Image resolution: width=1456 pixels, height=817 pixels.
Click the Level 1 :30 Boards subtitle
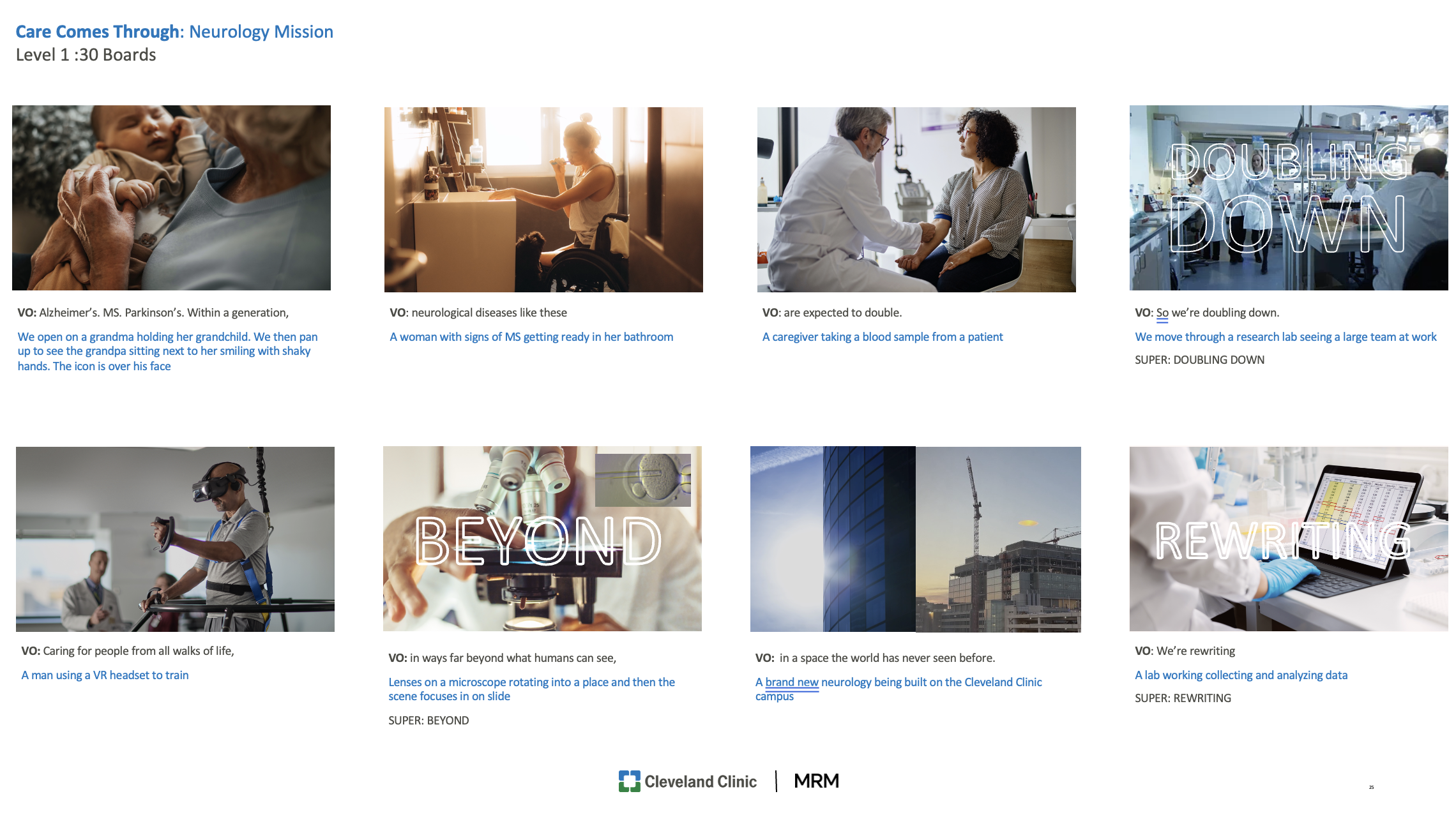(86, 55)
